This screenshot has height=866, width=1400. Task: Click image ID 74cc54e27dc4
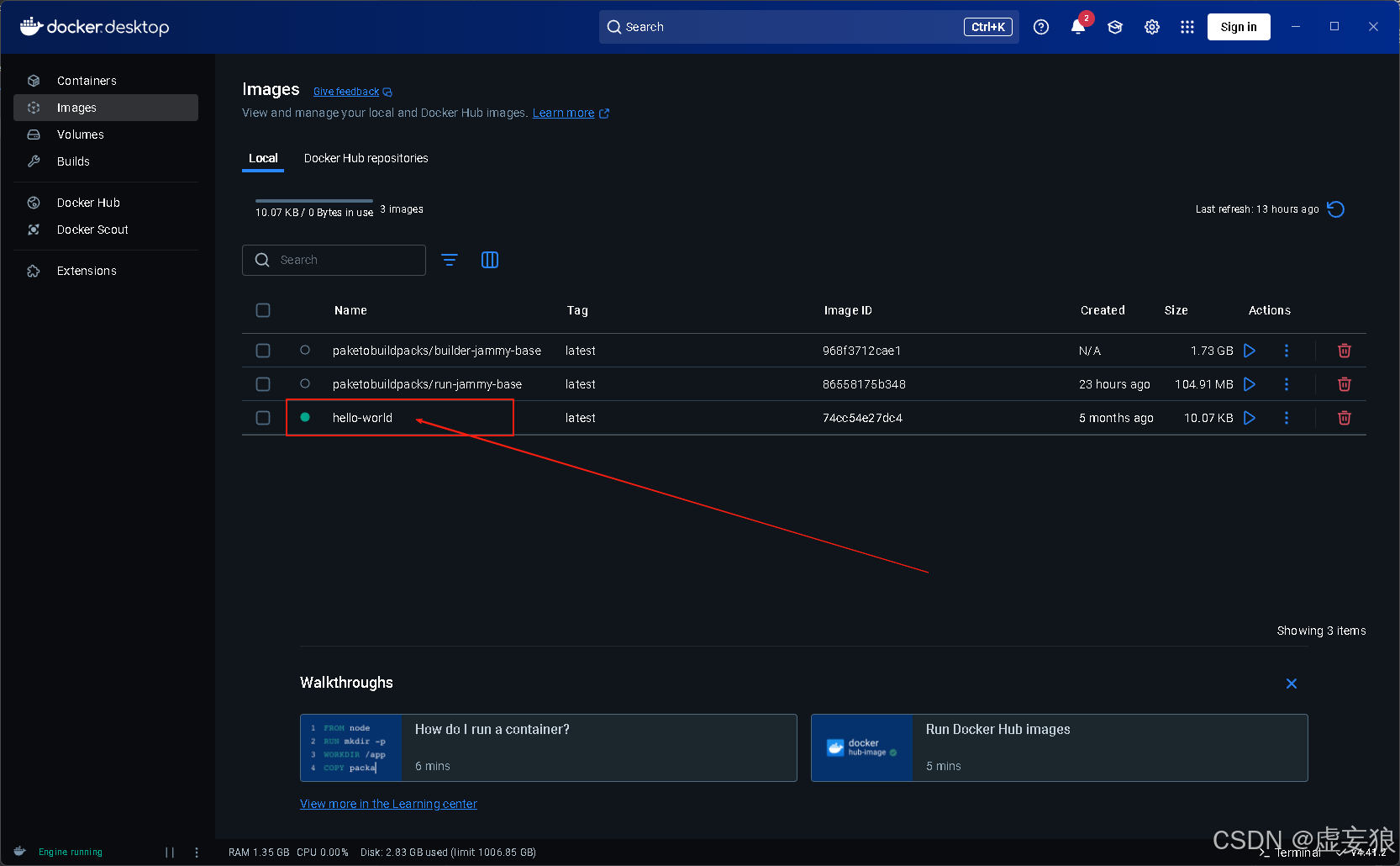point(862,418)
